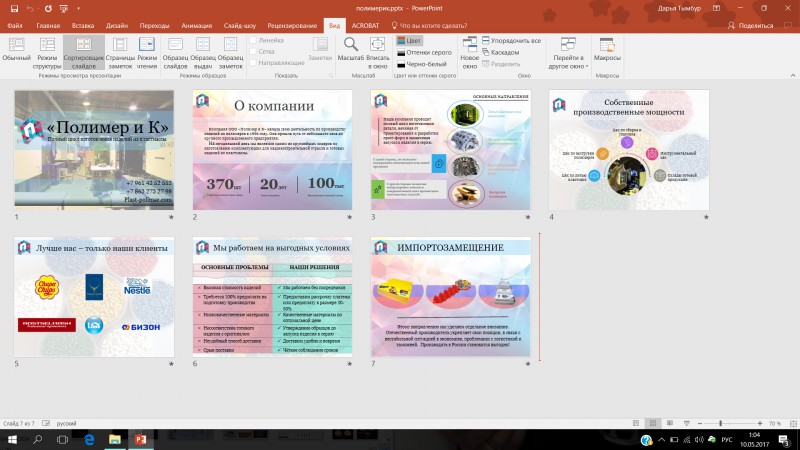800x450 pixels.
Task: Zoom in with plus button
Action: 760,423
